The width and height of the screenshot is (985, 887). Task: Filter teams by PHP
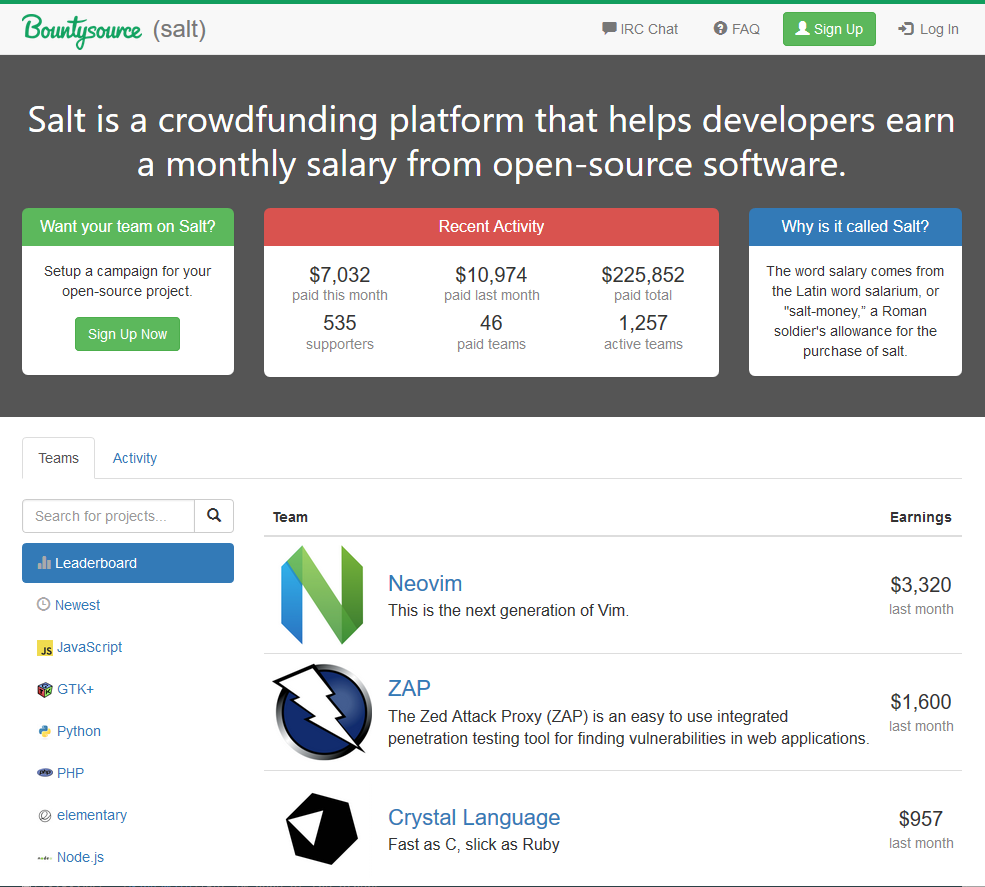click(x=60, y=773)
